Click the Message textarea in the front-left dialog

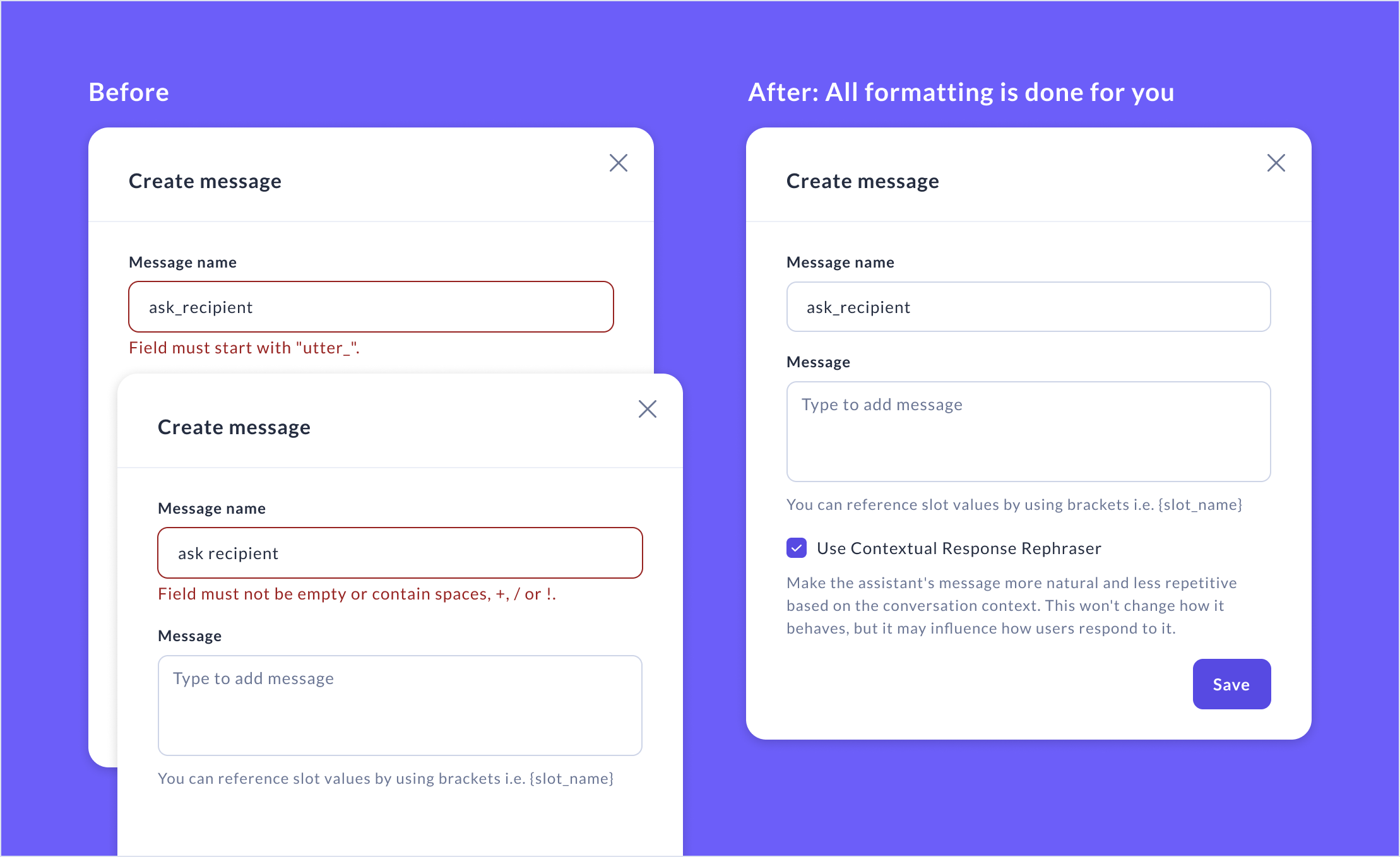click(x=400, y=706)
